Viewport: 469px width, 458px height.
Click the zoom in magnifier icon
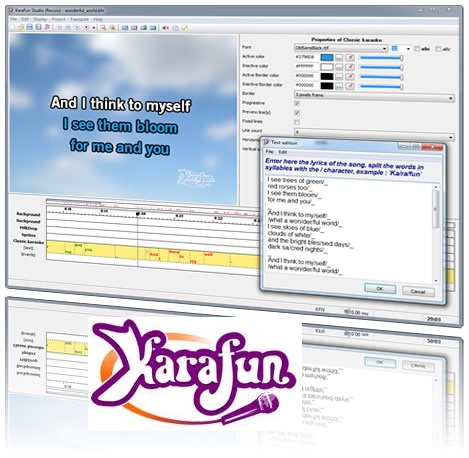click(x=103, y=28)
